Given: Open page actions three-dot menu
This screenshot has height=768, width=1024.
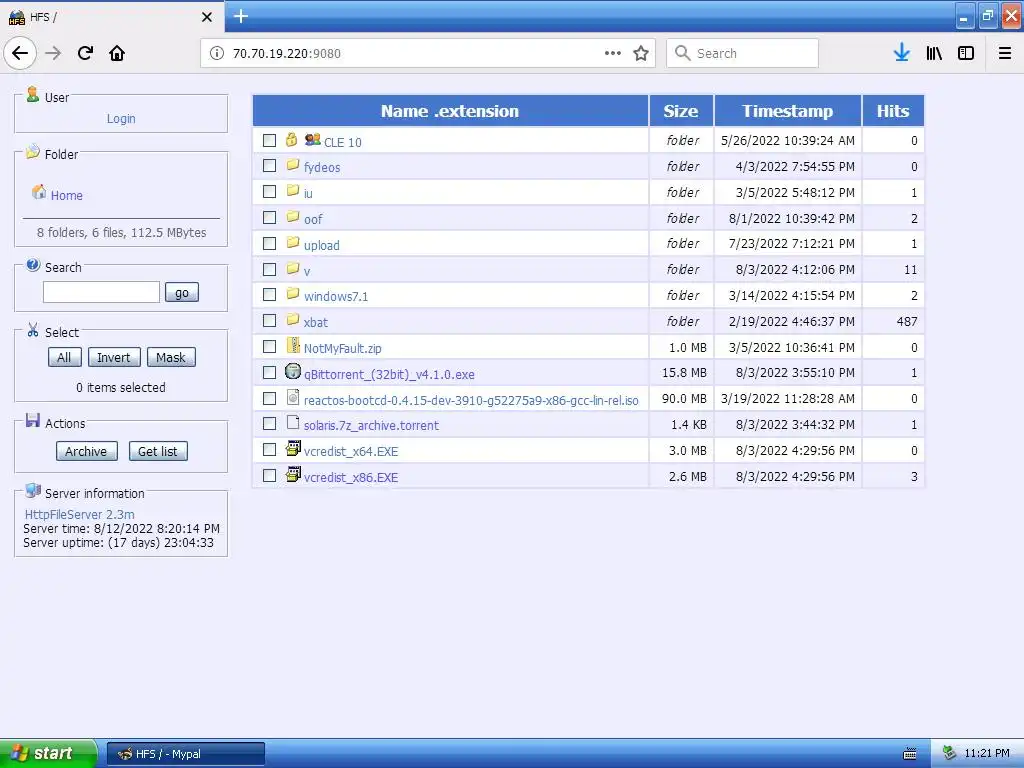Looking at the screenshot, I should pos(613,53).
